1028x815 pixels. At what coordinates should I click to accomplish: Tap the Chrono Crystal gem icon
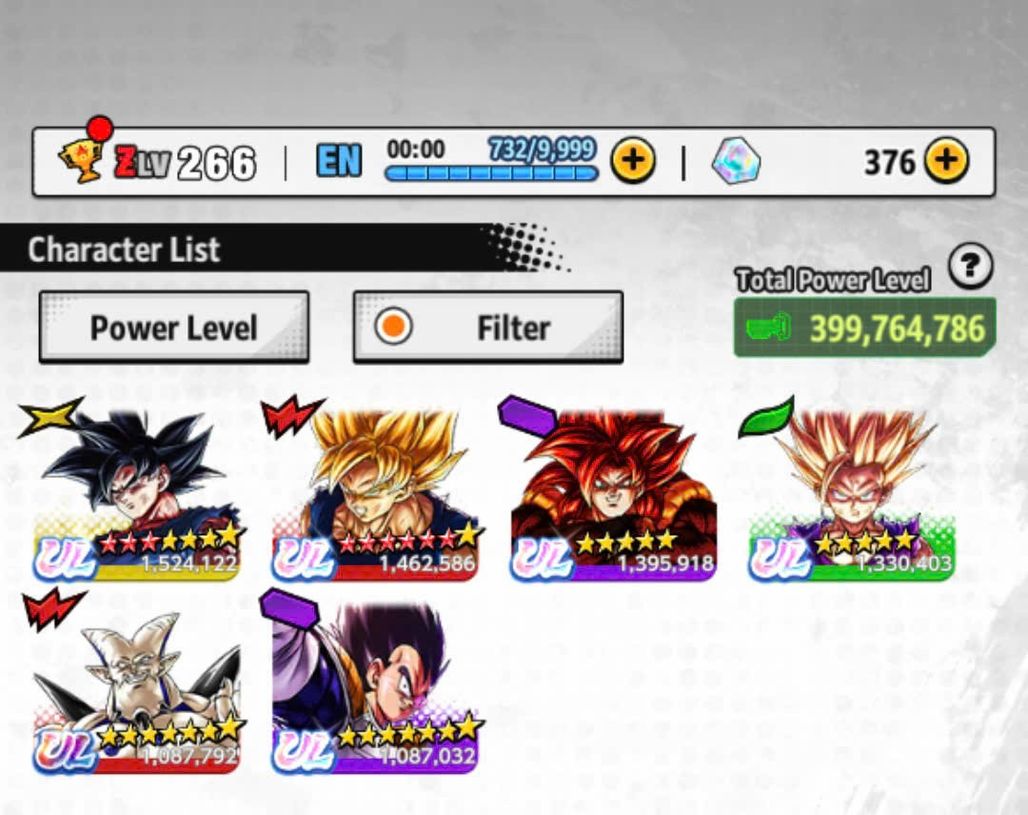click(x=736, y=161)
